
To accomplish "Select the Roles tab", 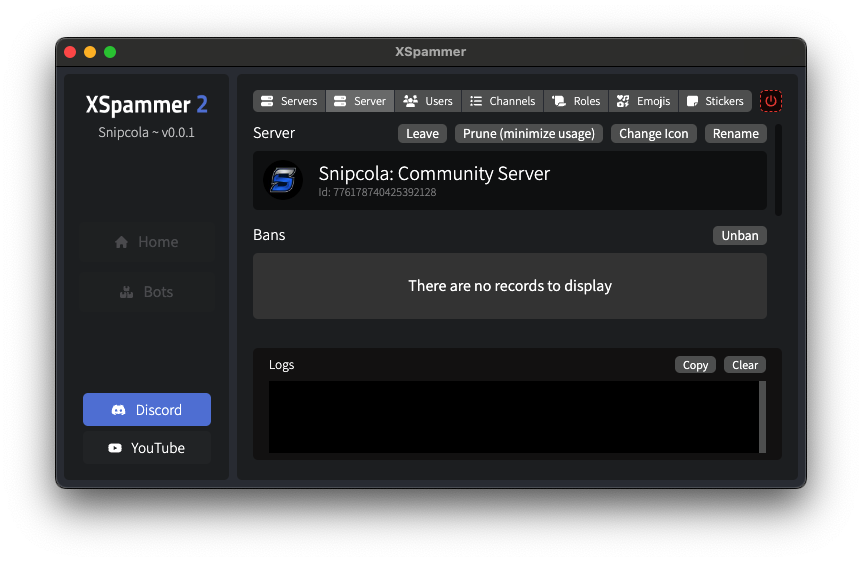I will pyautogui.click(x=576, y=101).
